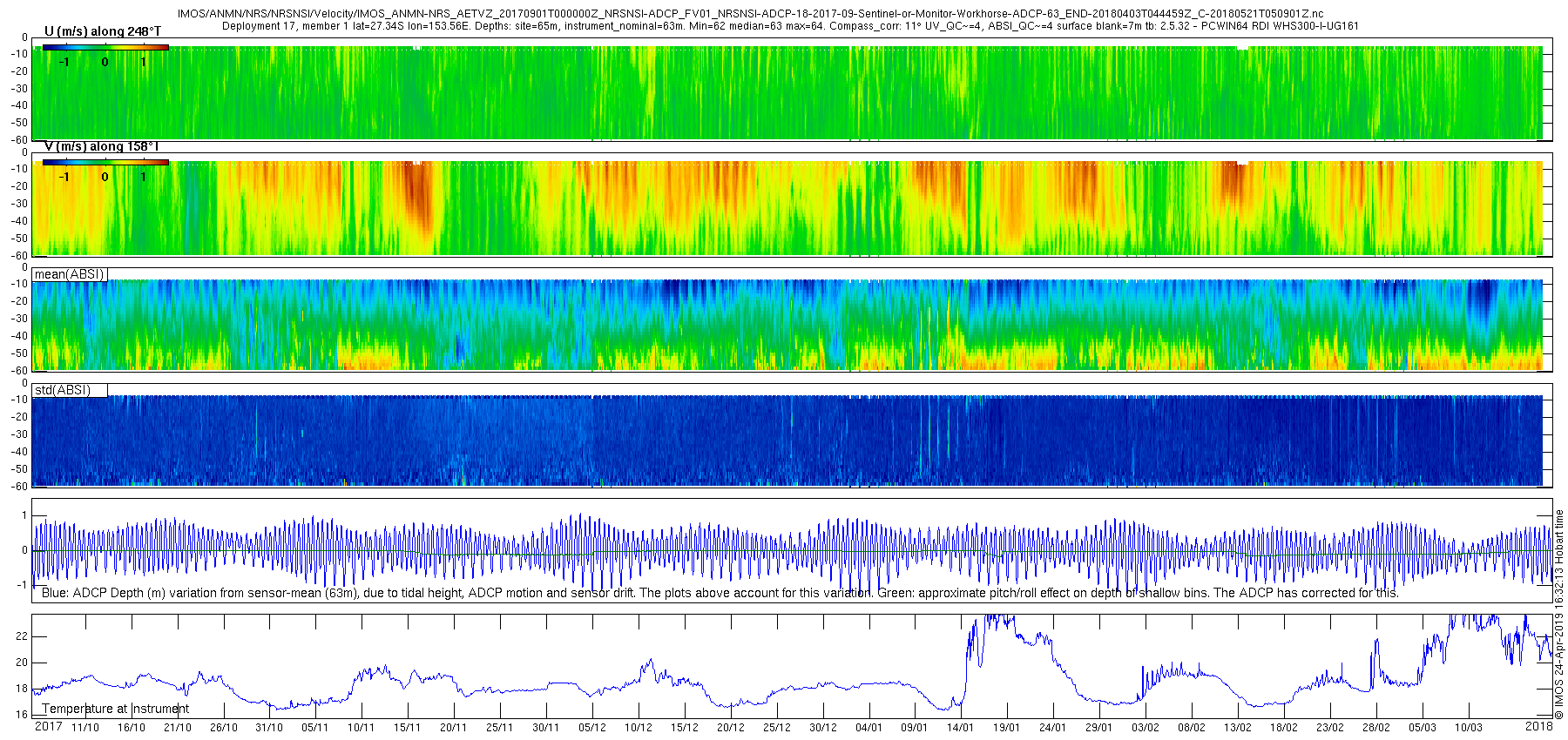Click the 29/01 date tick label
1568x740 pixels.
coord(1099,728)
